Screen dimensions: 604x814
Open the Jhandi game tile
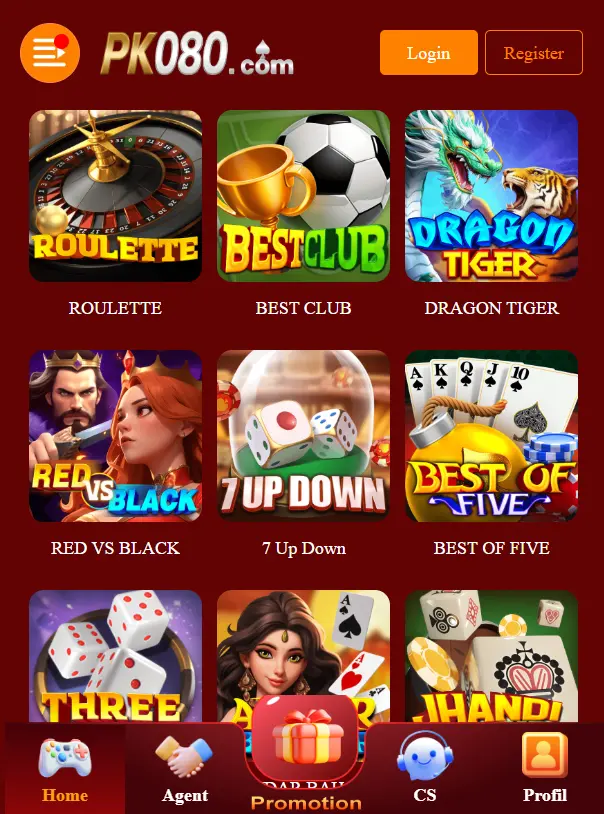coord(491,656)
